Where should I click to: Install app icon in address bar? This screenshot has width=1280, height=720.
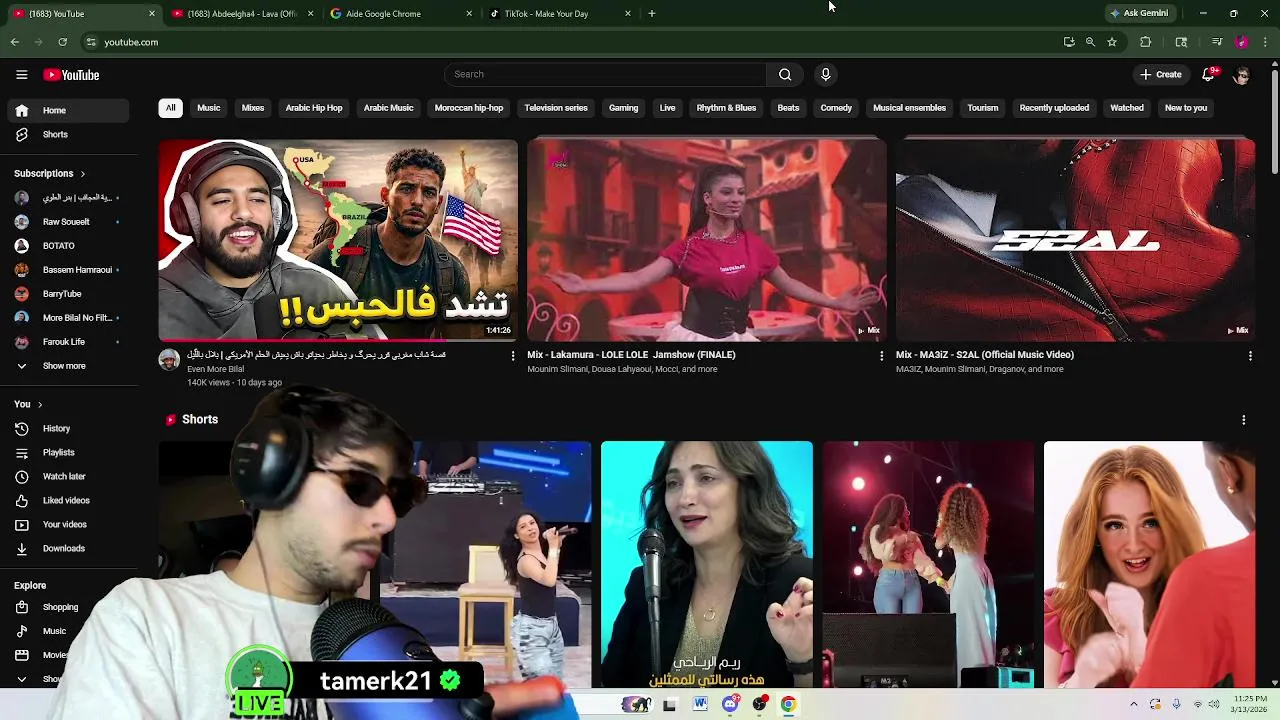coord(1069,42)
